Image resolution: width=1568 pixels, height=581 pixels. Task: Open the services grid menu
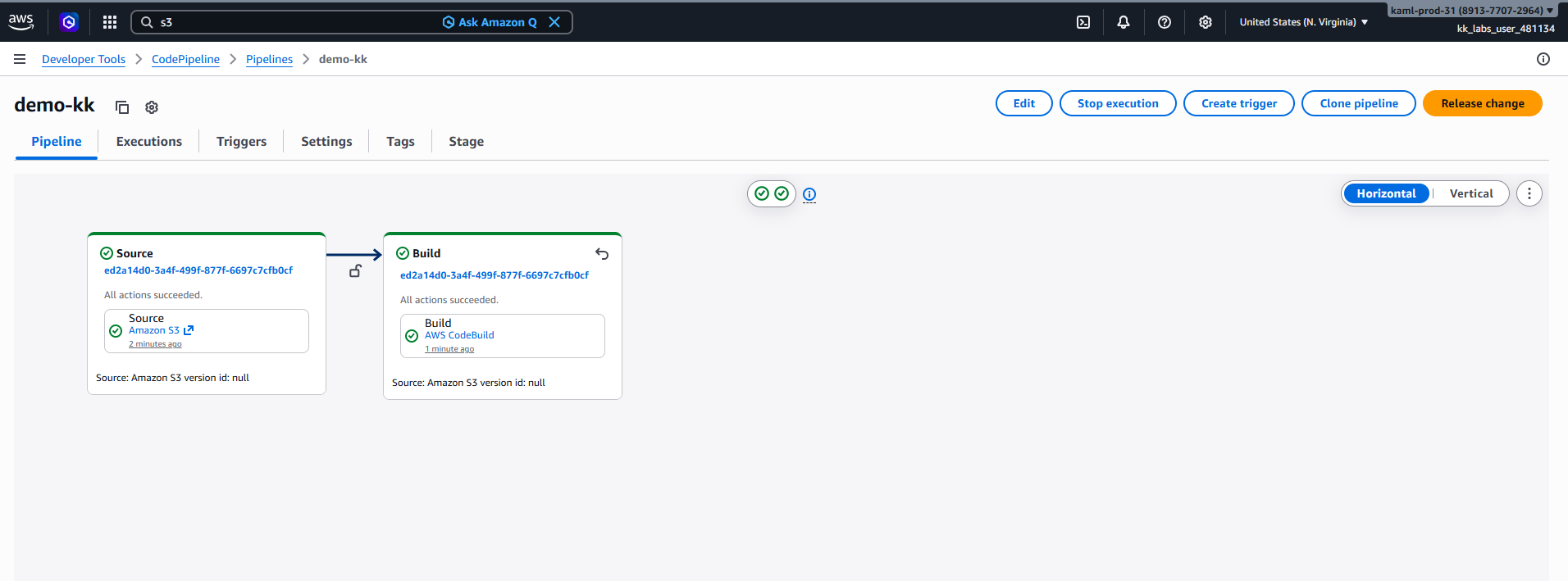tap(110, 22)
